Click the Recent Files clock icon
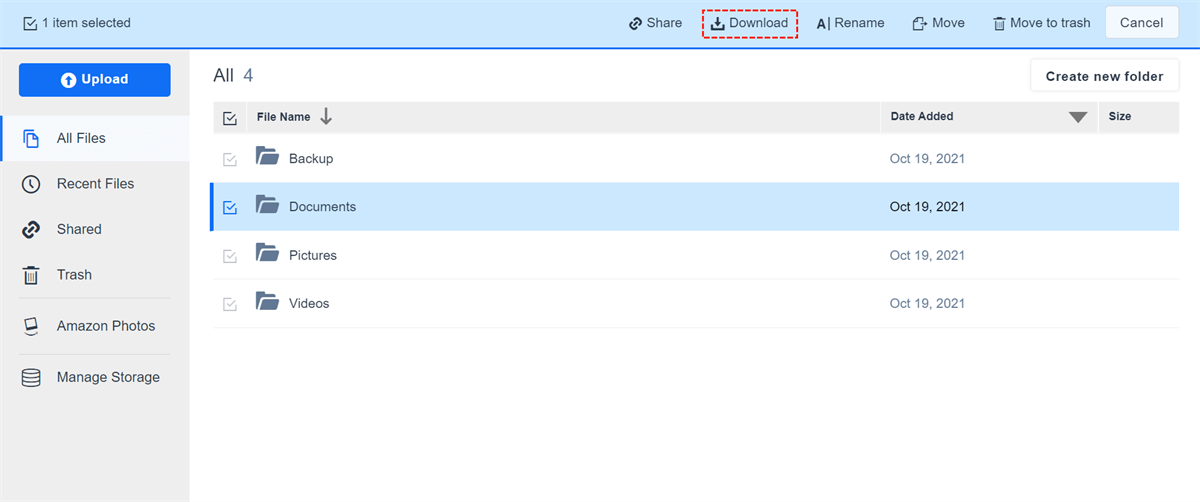 tap(31, 184)
